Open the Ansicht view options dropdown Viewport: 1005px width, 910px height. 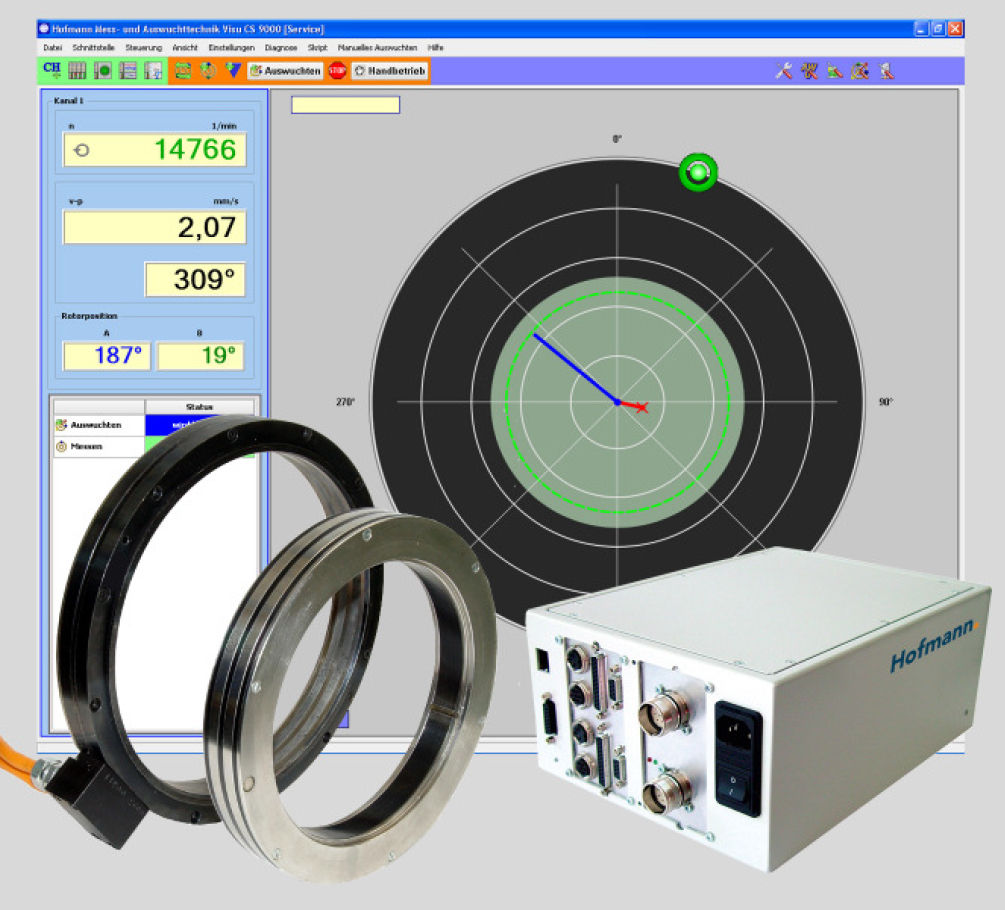pos(185,47)
